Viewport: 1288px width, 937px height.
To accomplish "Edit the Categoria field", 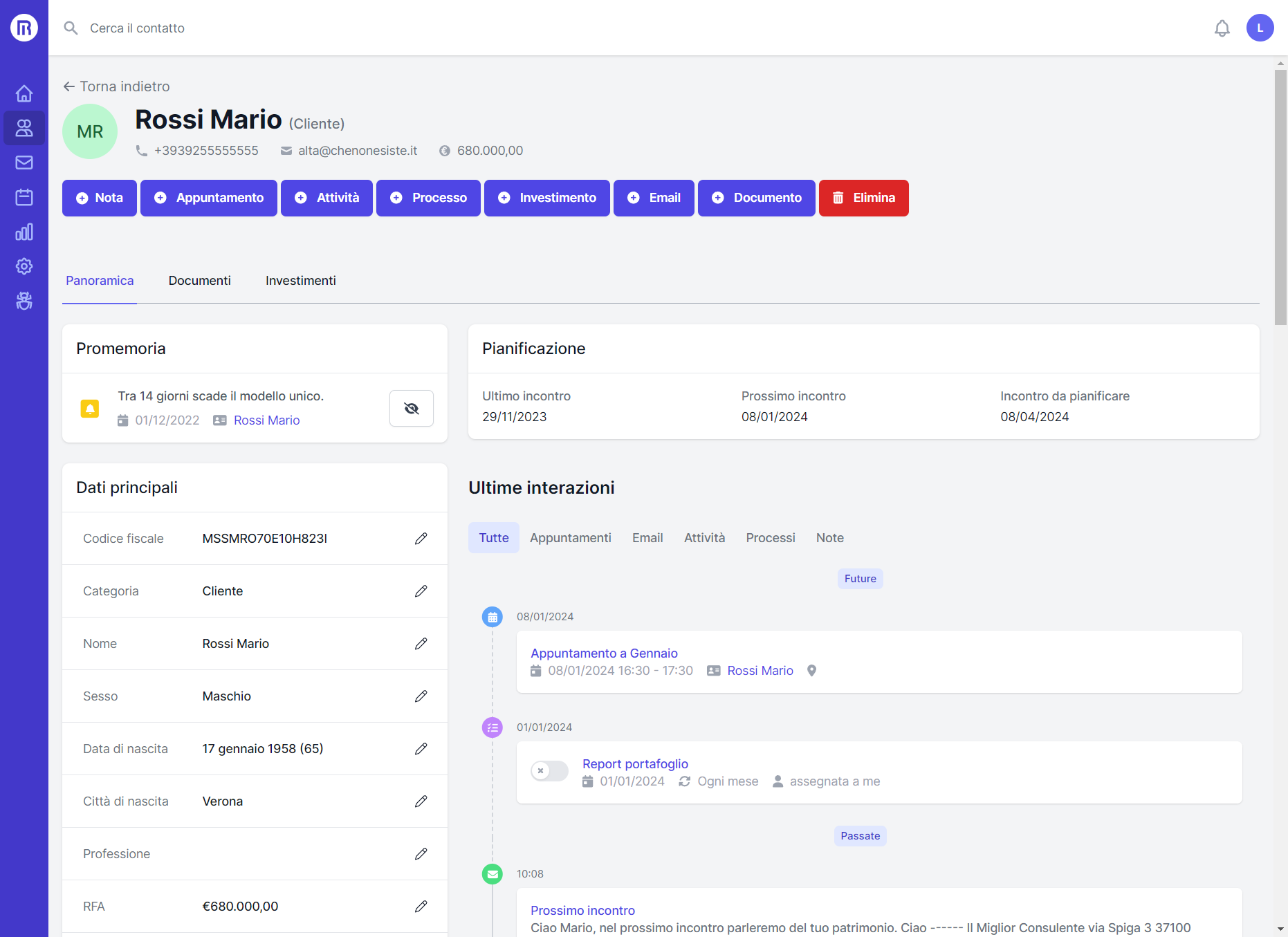I will (x=421, y=591).
